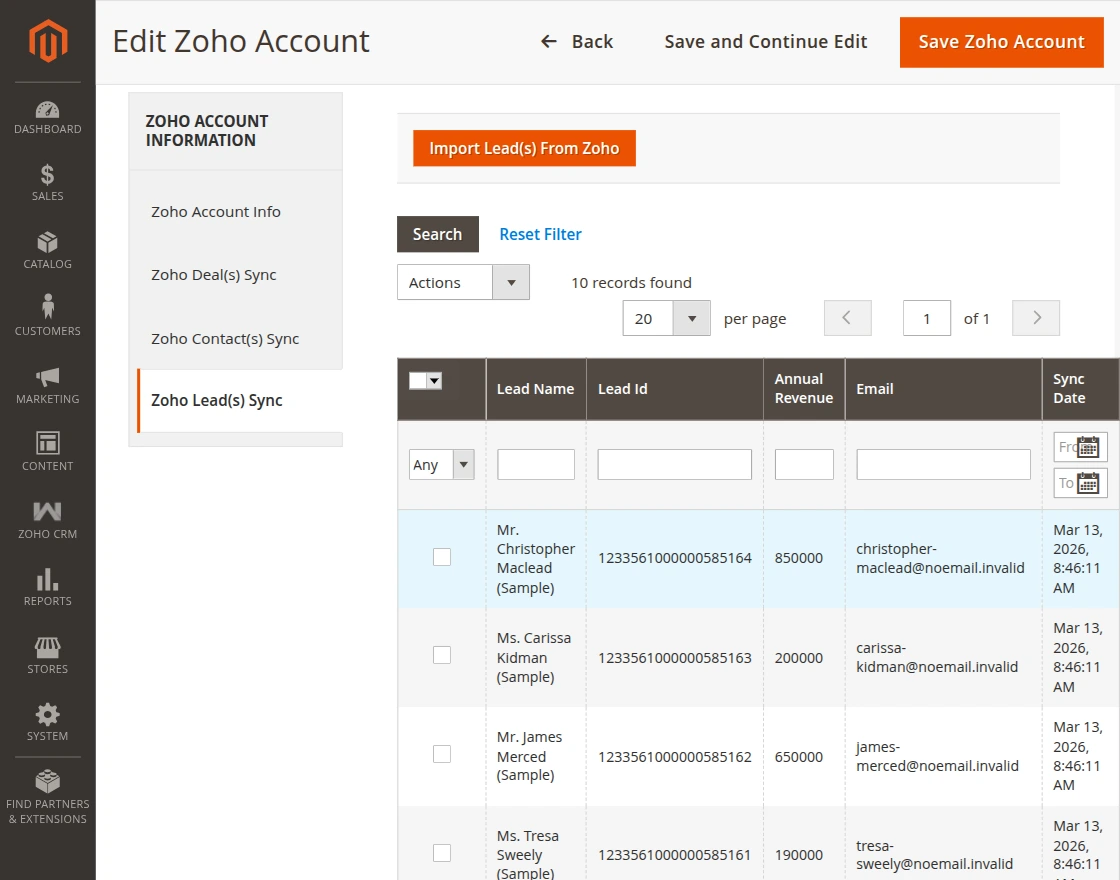The height and width of the screenshot is (880, 1120).
Task: Open the Customers menu icon
Action: click(47, 306)
